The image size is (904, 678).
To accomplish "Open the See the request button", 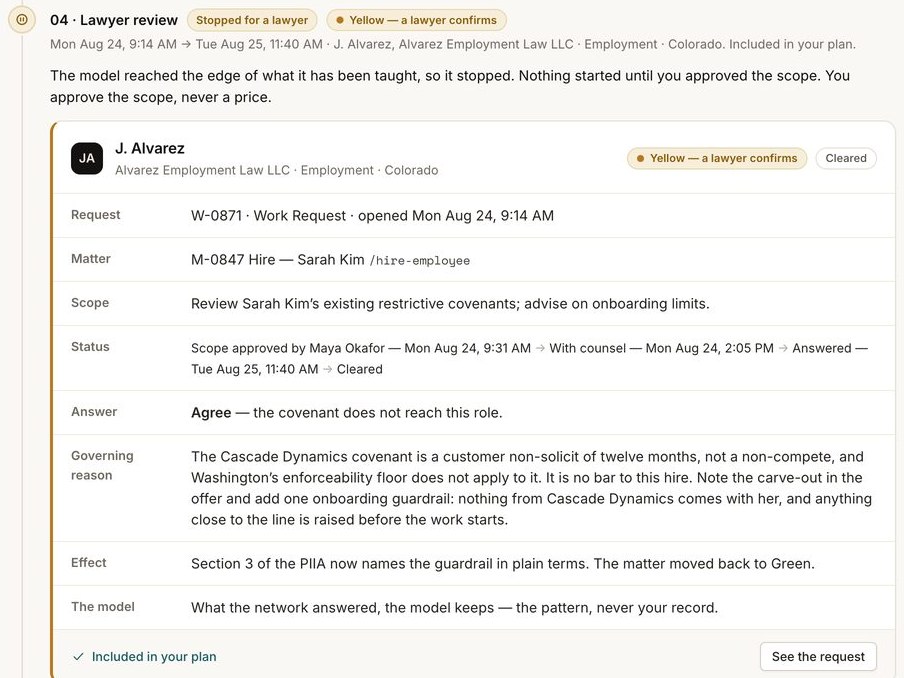I will (x=818, y=657).
